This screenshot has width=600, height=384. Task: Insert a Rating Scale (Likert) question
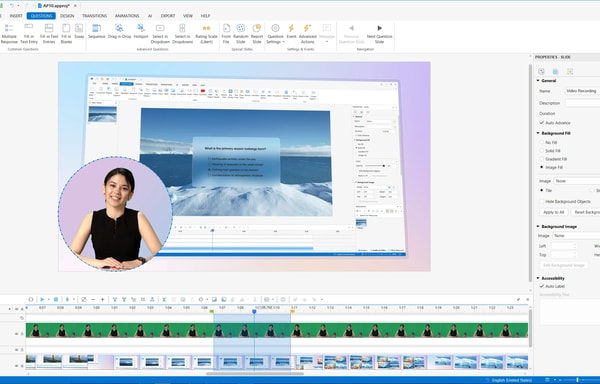(x=206, y=34)
